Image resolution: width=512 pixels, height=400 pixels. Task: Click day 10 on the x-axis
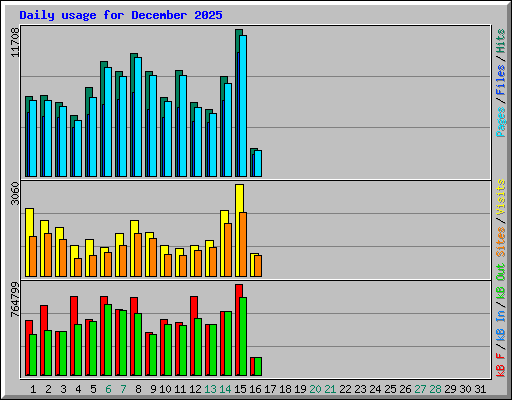(x=165, y=389)
